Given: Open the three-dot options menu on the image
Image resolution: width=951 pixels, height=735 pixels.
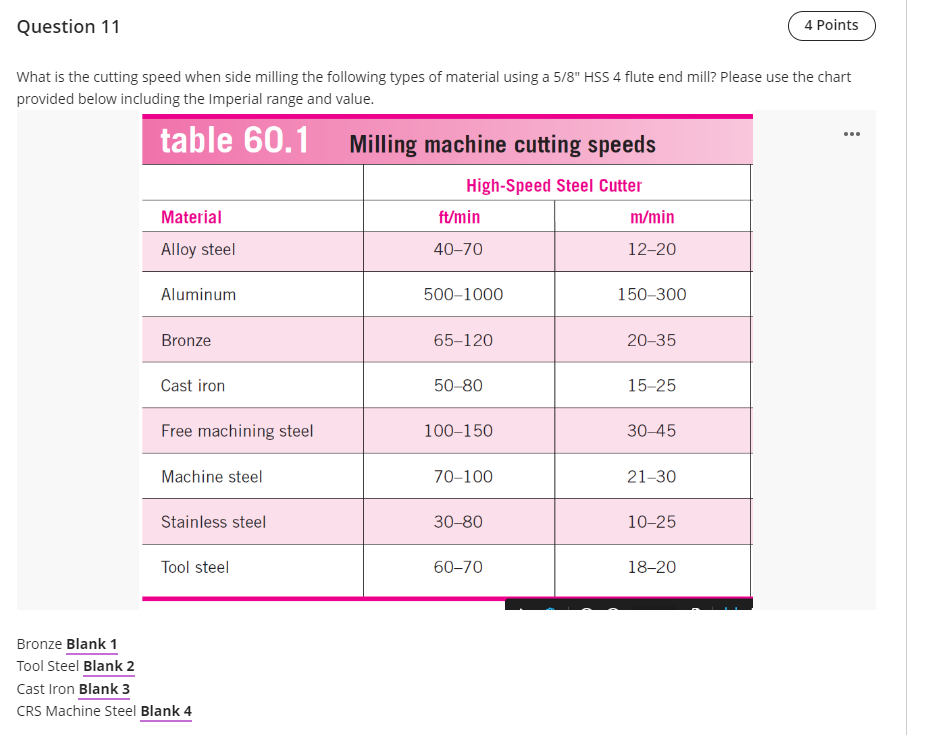Looking at the screenshot, I should click(x=851, y=133).
